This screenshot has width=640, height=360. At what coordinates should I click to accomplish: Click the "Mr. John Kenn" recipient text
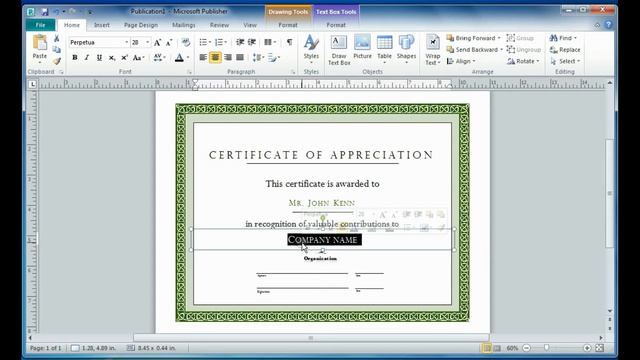coord(322,203)
